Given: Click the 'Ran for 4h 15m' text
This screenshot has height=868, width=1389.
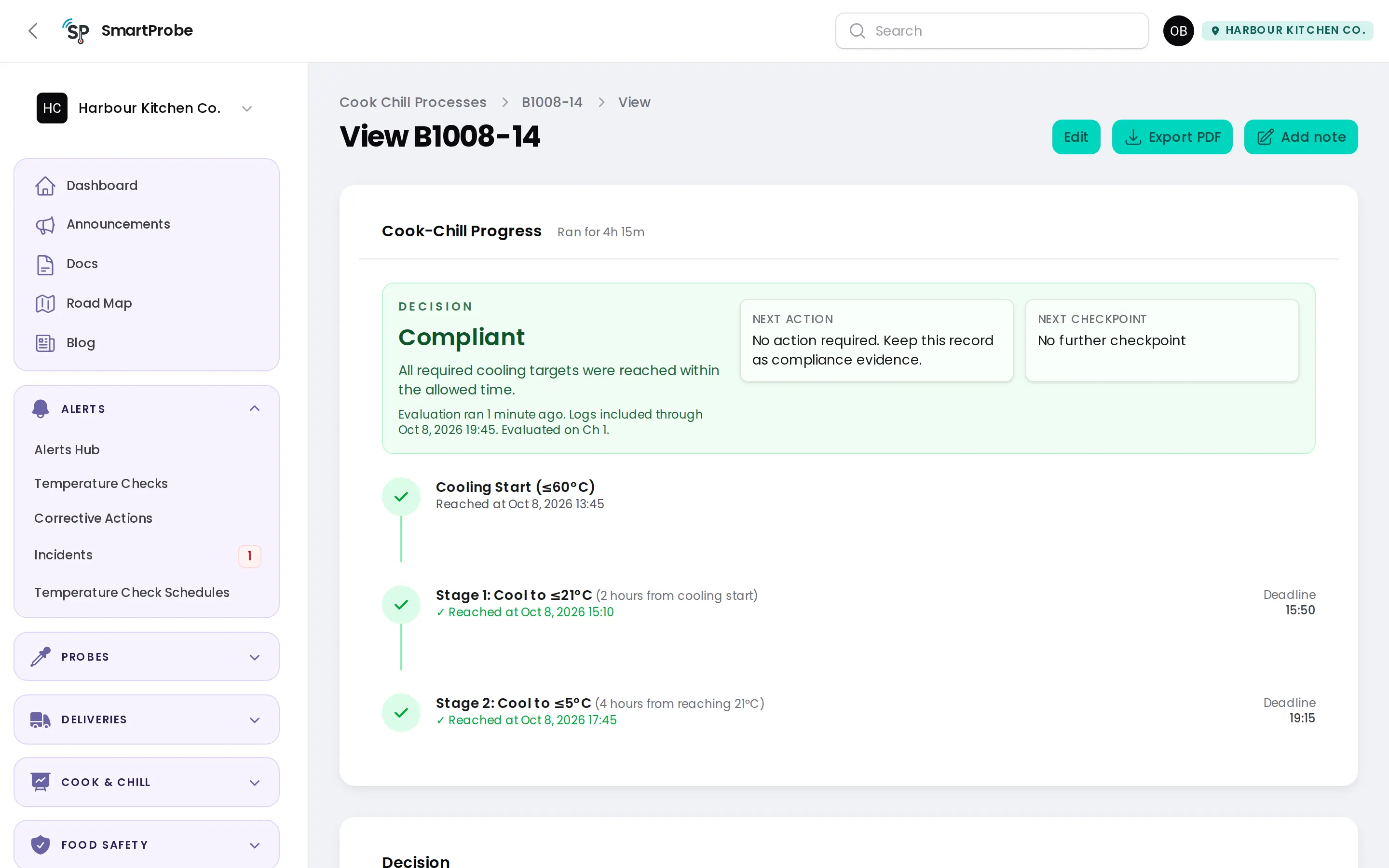Looking at the screenshot, I should [600, 232].
